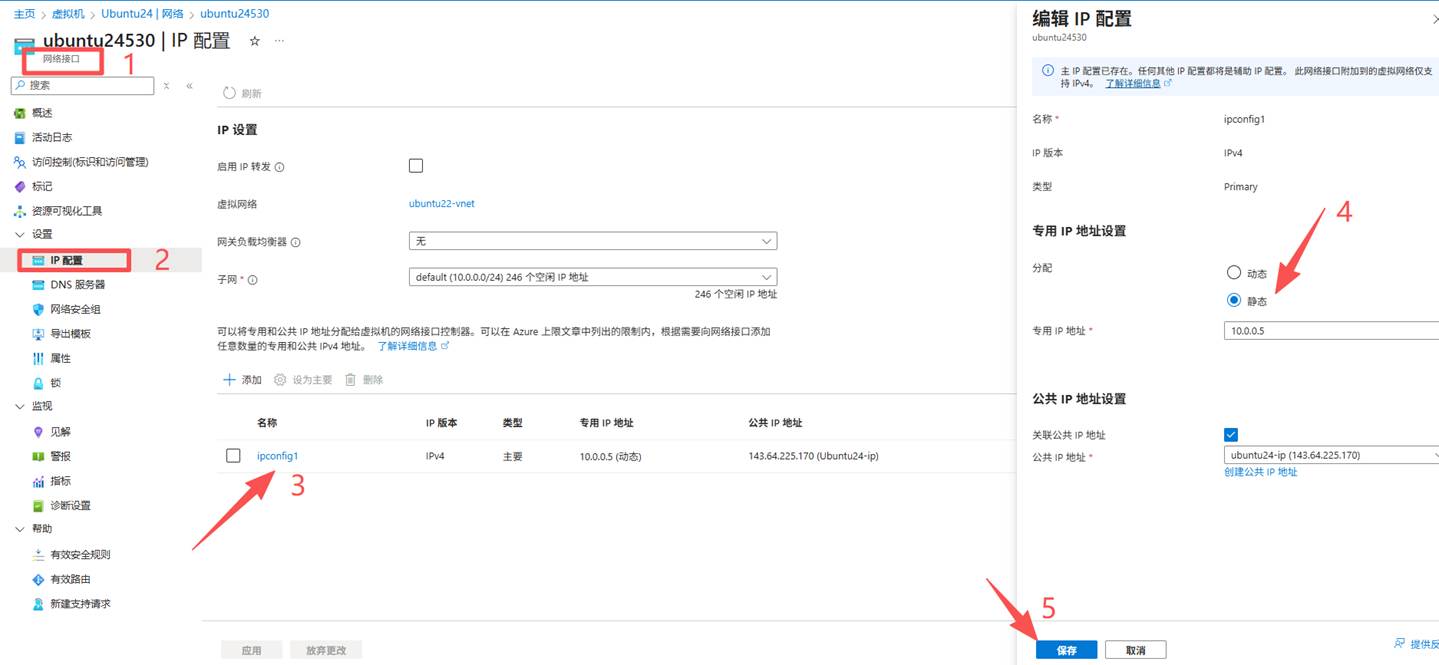The image size is (1439, 665).
Task: Open the 网关负载均衡器 dropdown
Action: (x=592, y=241)
